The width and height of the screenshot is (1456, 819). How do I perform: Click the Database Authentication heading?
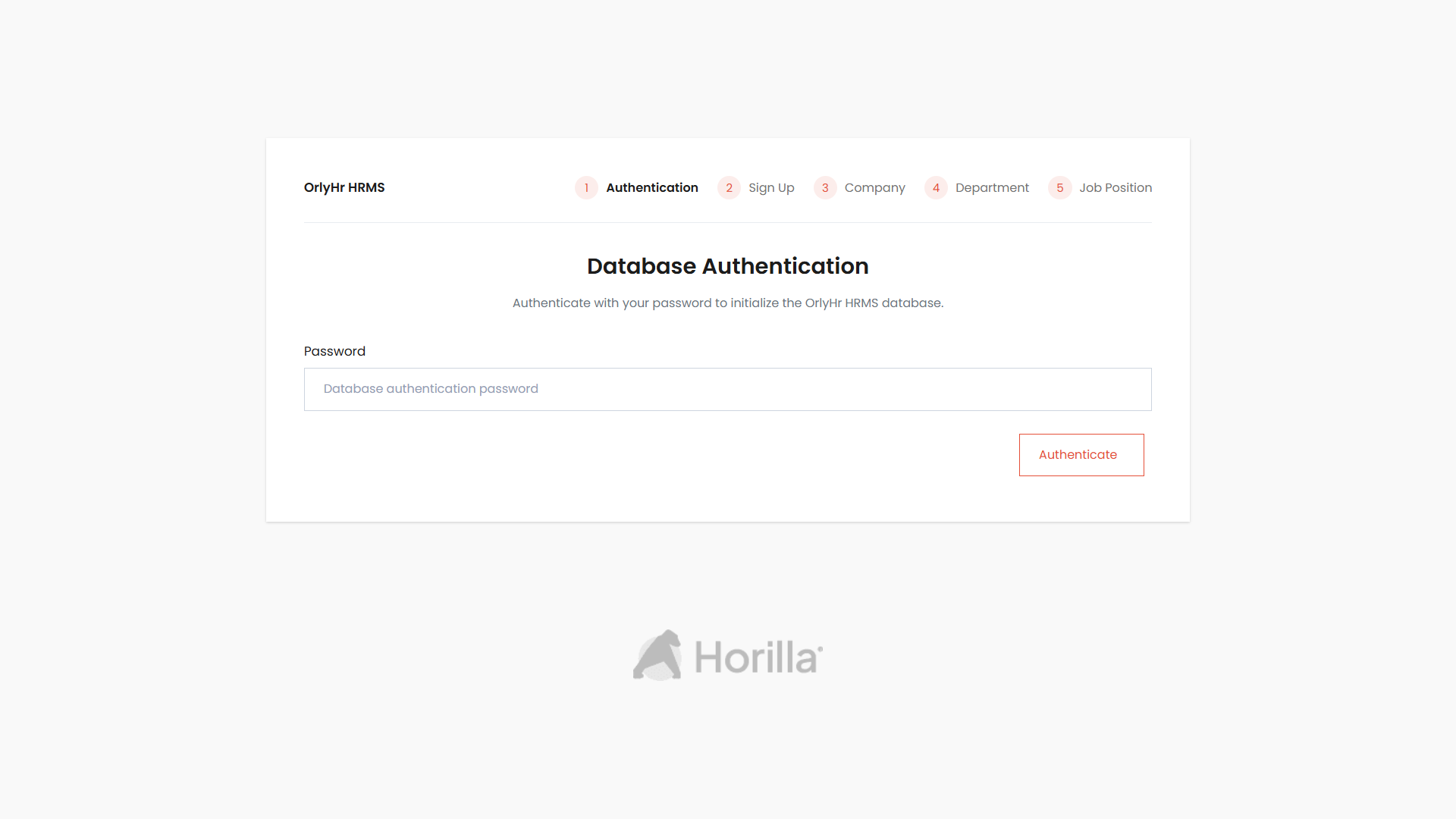pyautogui.click(x=727, y=266)
